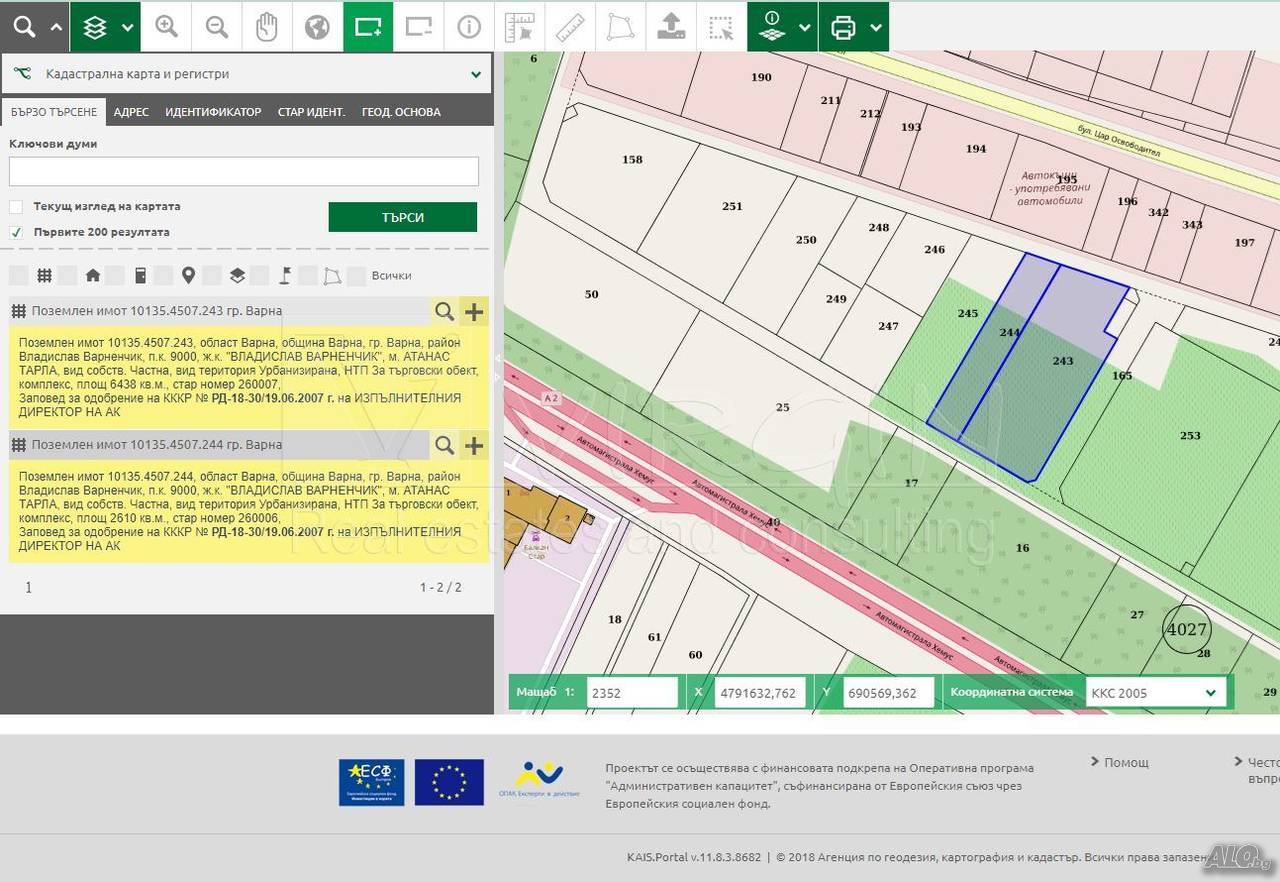Click the results page number 1
This screenshot has height=882, width=1280.
click(28, 588)
